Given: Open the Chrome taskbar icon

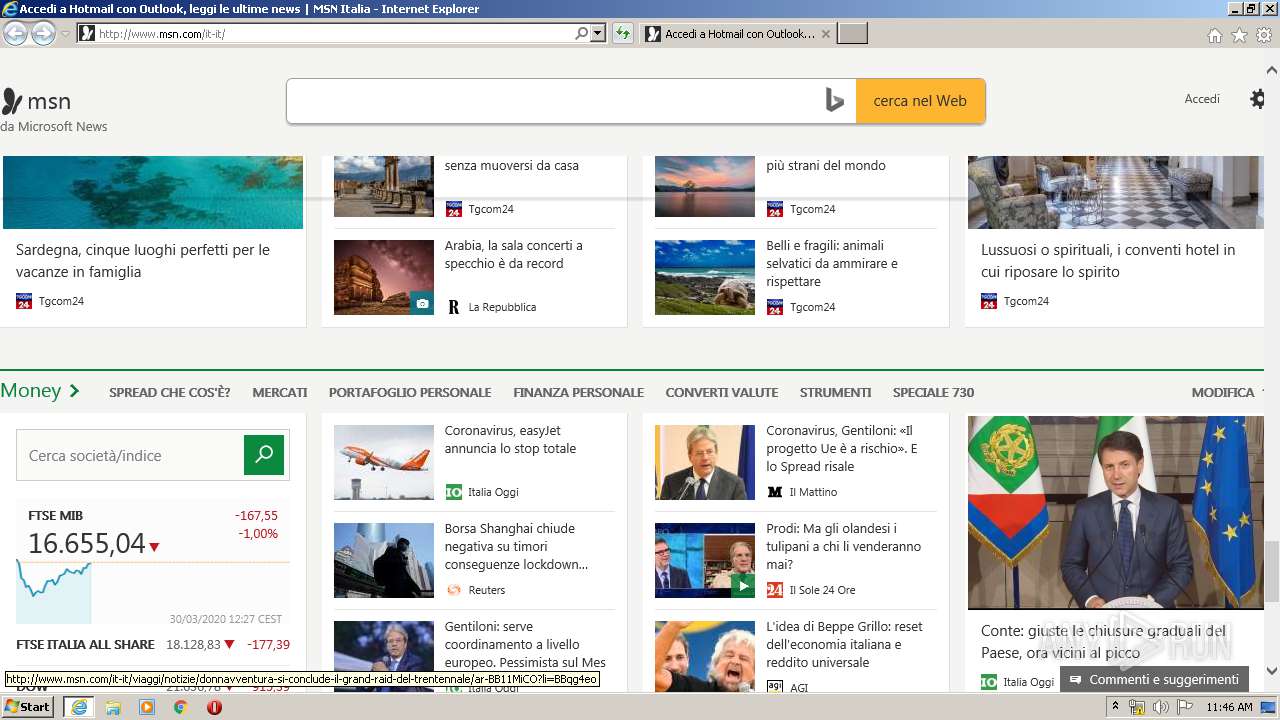Looking at the screenshot, I should [x=180, y=707].
